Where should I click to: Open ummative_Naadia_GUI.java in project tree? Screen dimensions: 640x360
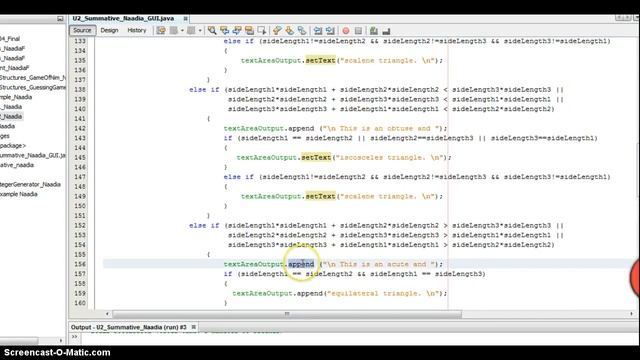[33, 155]
